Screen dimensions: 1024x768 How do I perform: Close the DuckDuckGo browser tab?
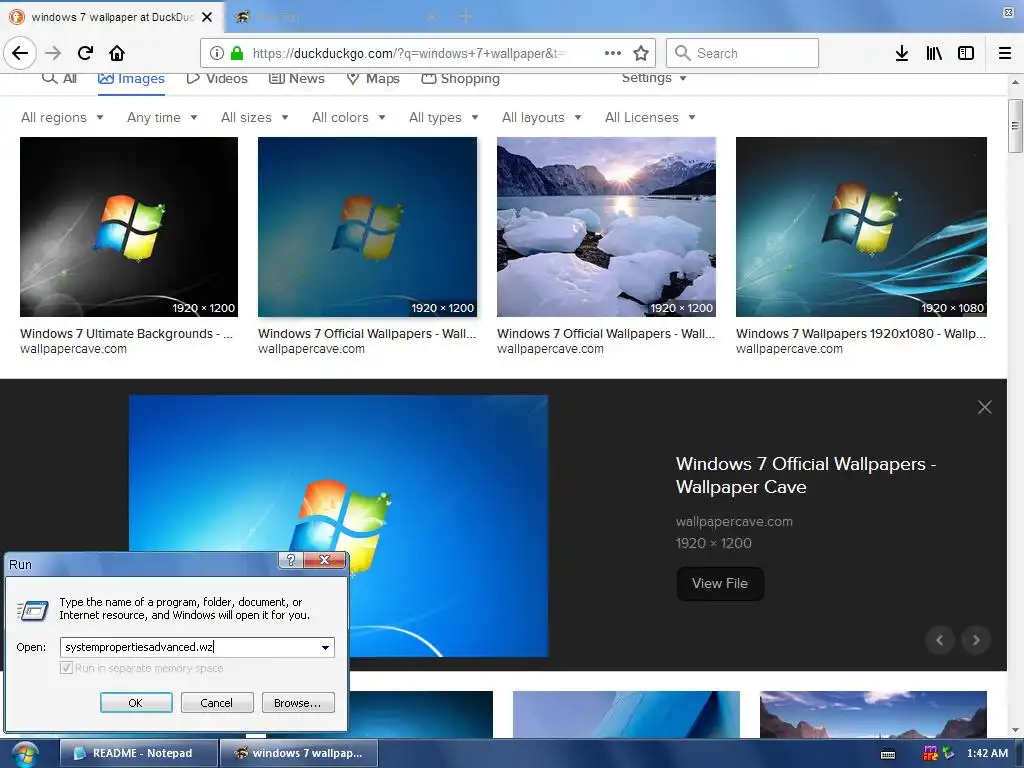point(207,17)
